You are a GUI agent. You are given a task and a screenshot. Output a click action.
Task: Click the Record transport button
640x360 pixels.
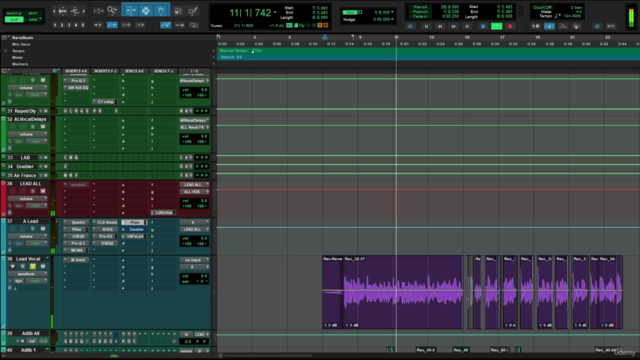click(x=510, y=26)
